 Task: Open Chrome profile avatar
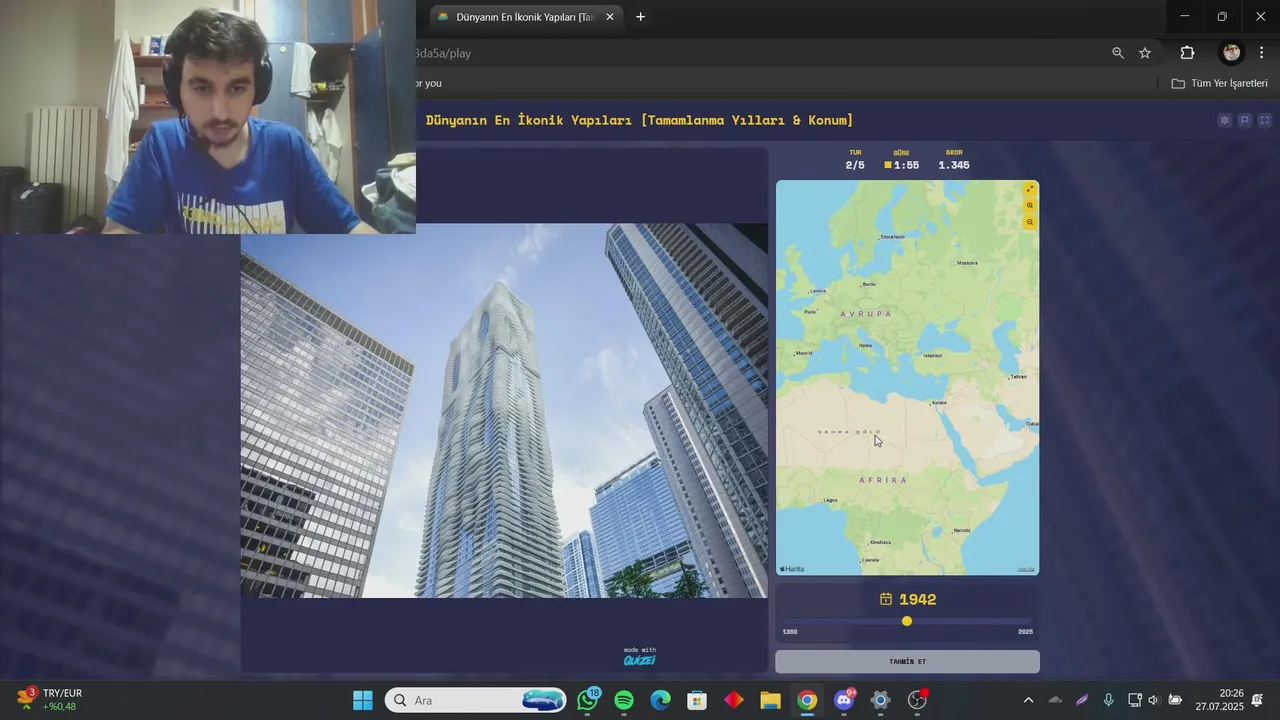point(1232,53)
